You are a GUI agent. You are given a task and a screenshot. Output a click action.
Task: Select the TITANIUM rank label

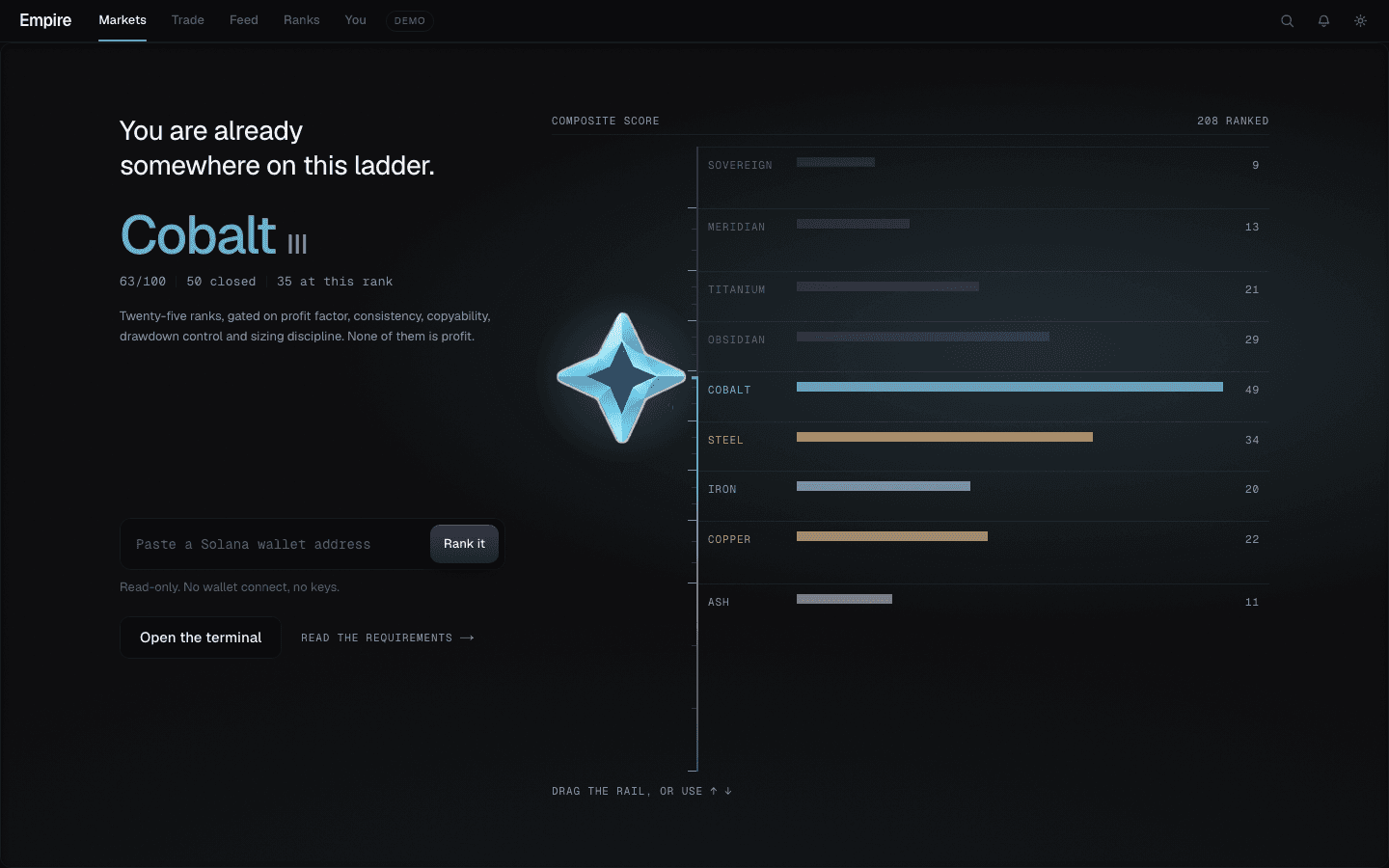(x=737, y=290)
